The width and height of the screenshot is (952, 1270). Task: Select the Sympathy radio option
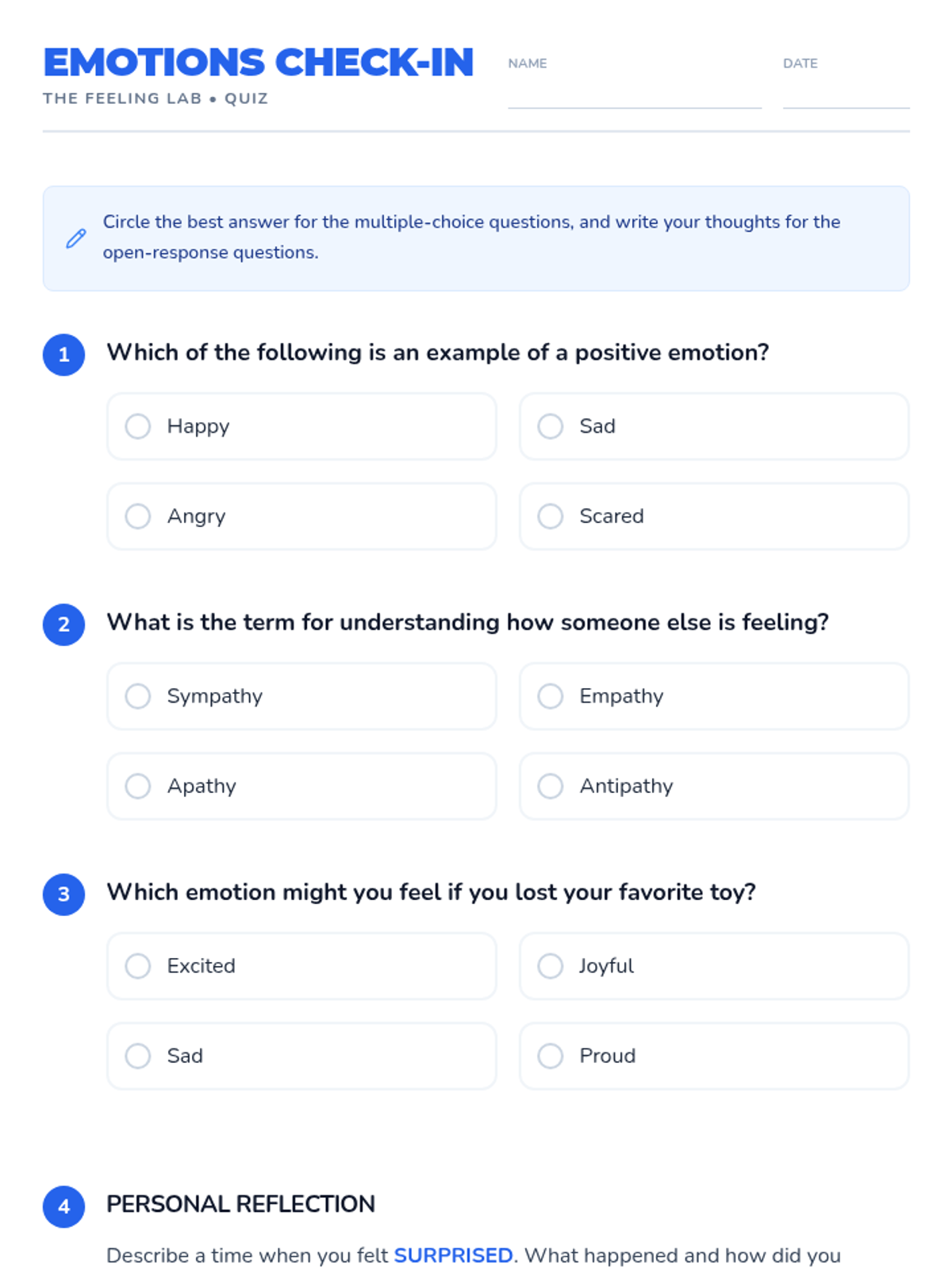click(x=138, y=696)
